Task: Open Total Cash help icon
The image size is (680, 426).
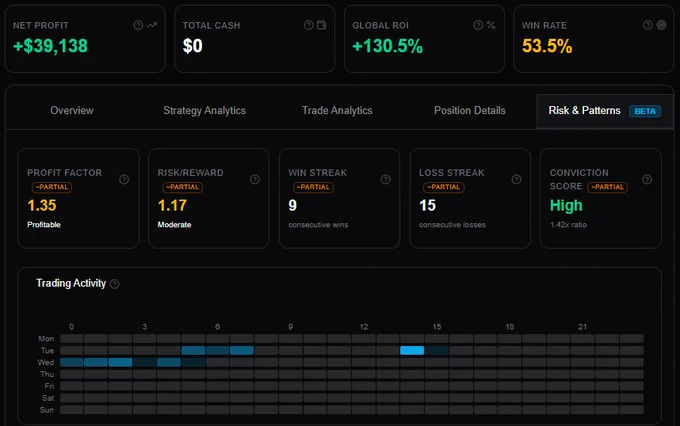Action: [x=308, y=25]
